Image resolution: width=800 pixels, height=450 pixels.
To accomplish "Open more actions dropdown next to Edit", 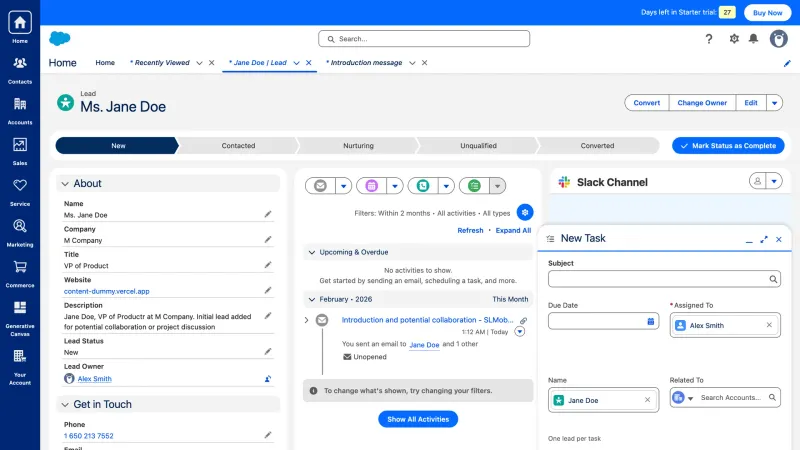I will (x=774, y=103).
